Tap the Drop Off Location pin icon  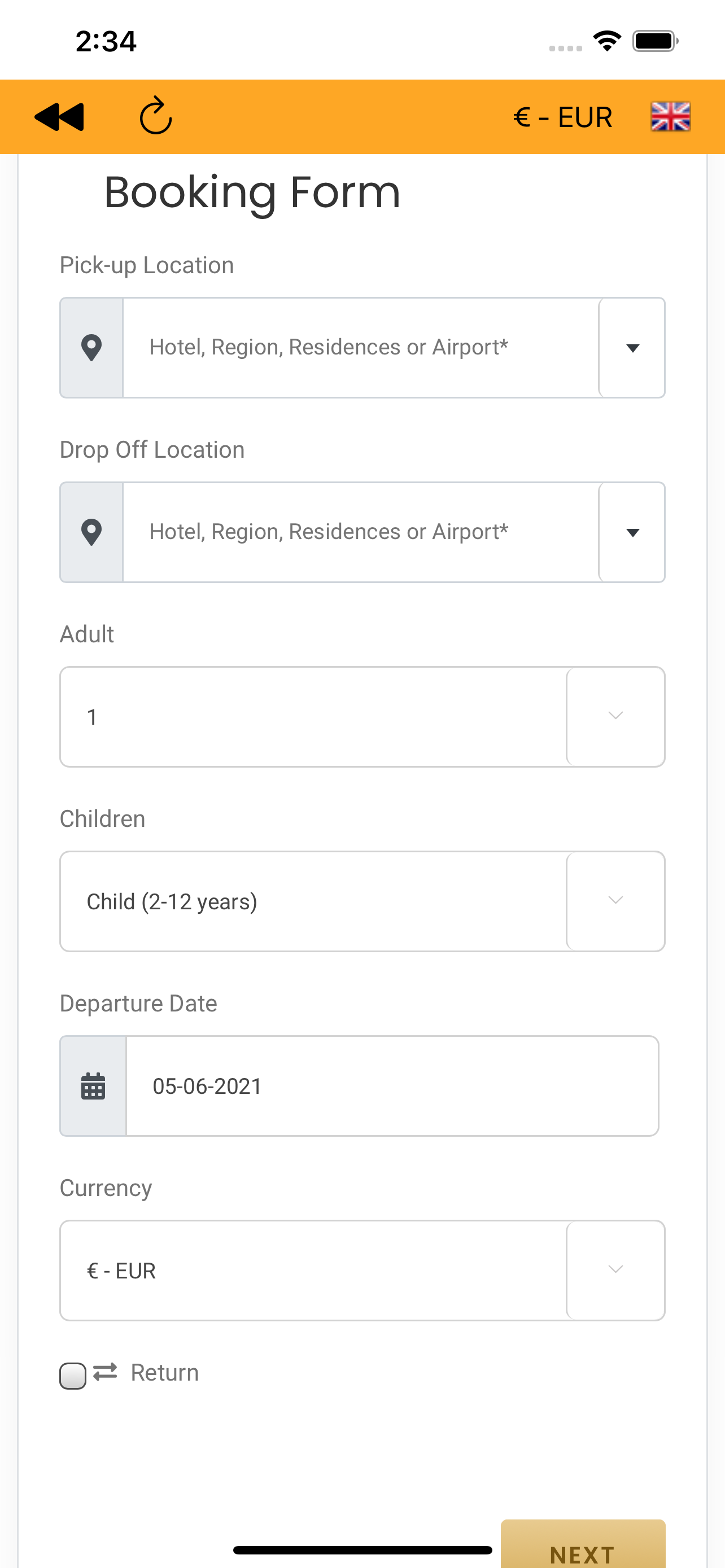click(x=91, y=532)
